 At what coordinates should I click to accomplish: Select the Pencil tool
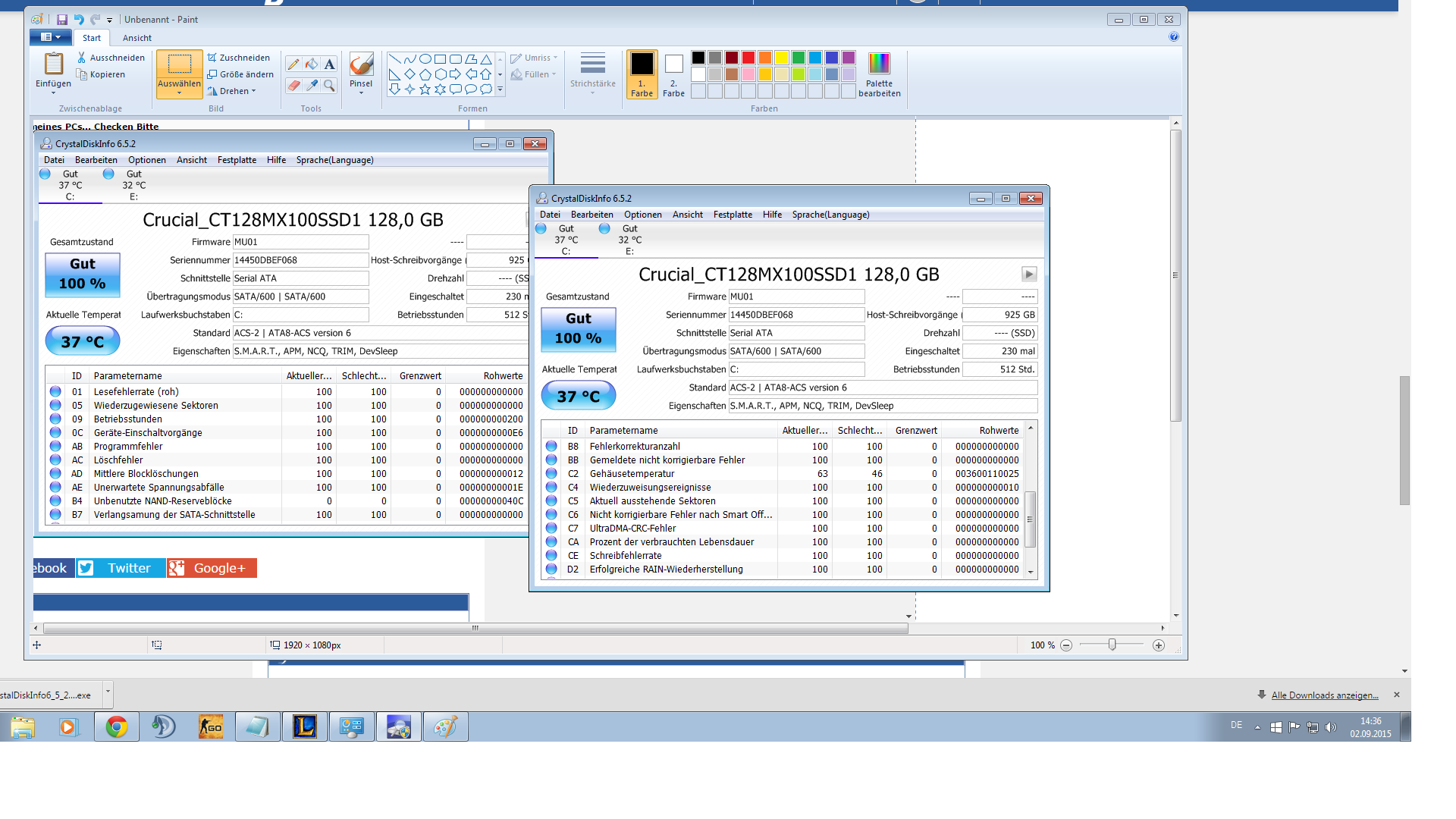[x=293, y=64]
